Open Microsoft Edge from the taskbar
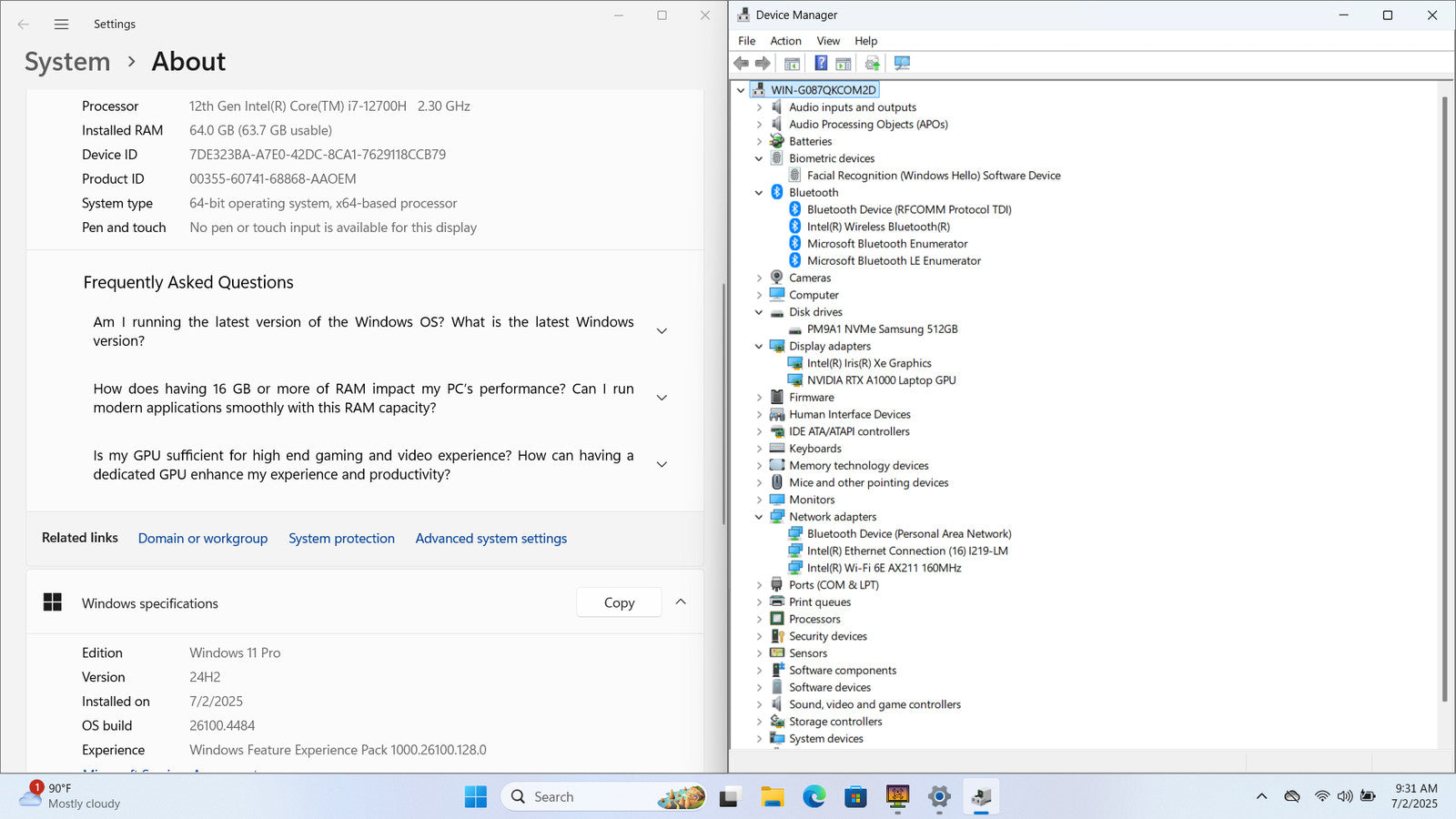This screenshot has height=819, width=1456. [814, 797]
